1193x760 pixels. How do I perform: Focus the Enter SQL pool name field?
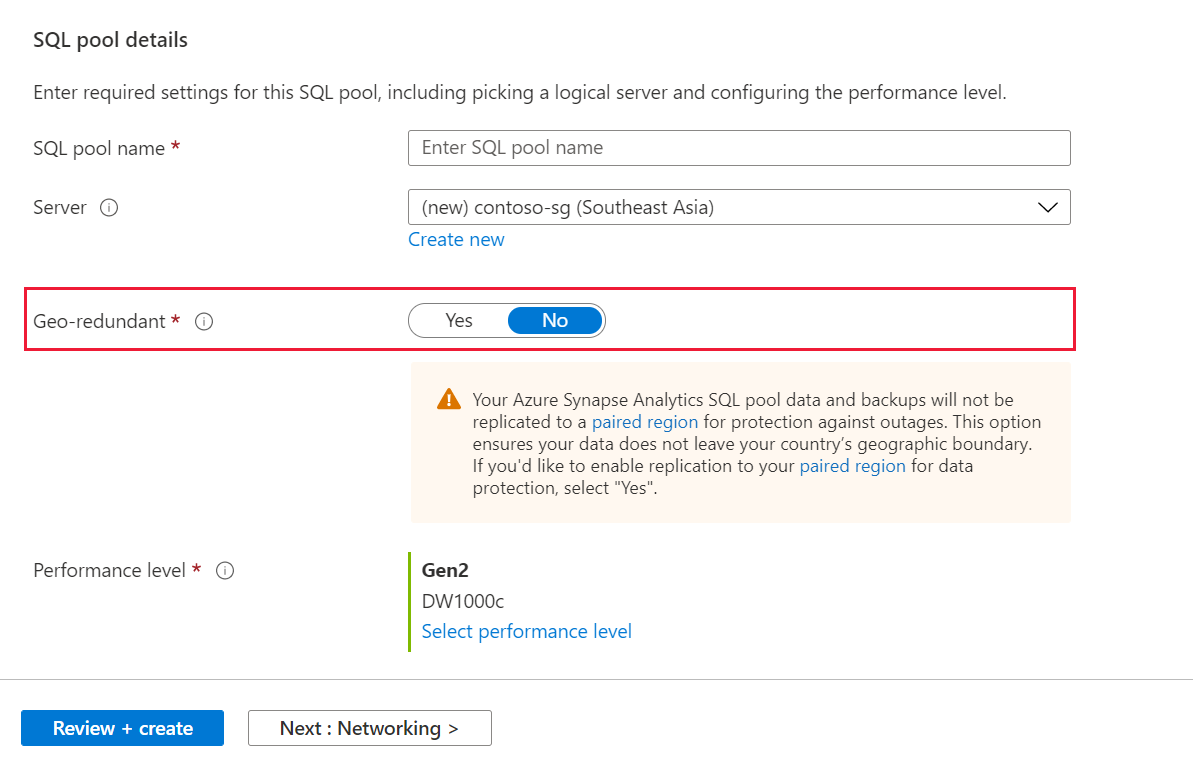pyautogui.click(x=738, y=148)
